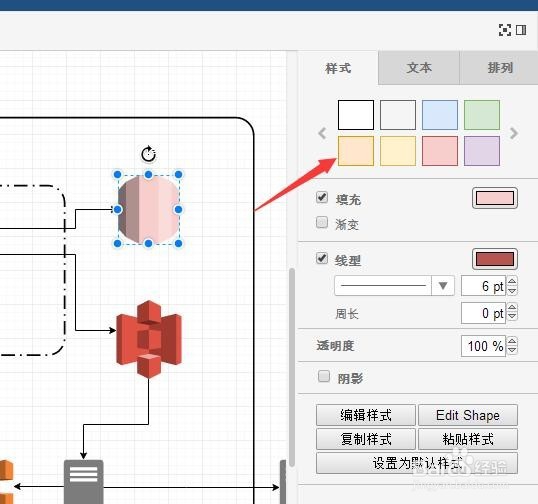Viewport: 538px width, 504px height.
Task: Pick the light green style swatch
Action: tap(482, 115)
